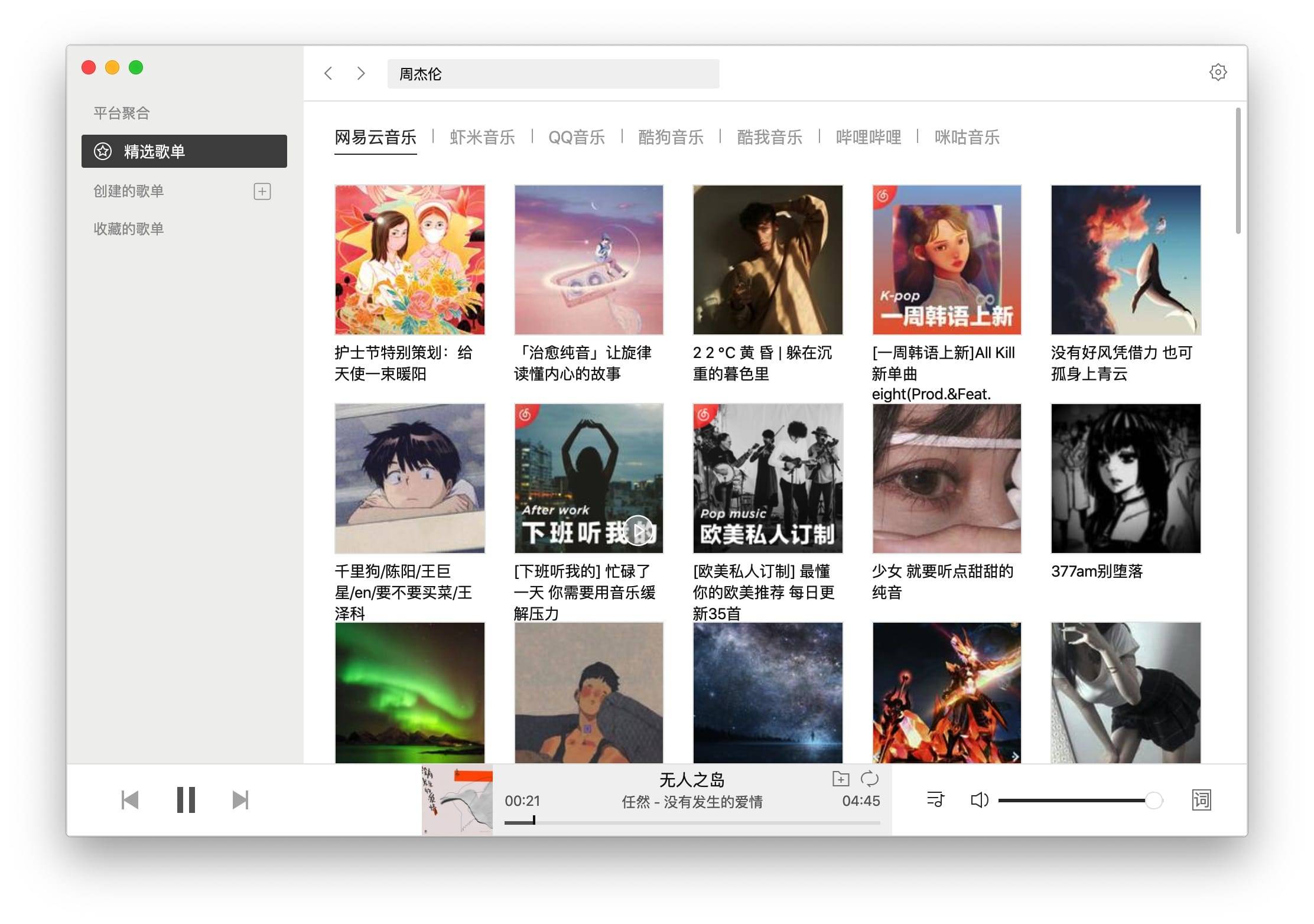This screenshot has height=924, width=1314.
Task: Toggle loop playback mode icon
Action: click(870, 779)
